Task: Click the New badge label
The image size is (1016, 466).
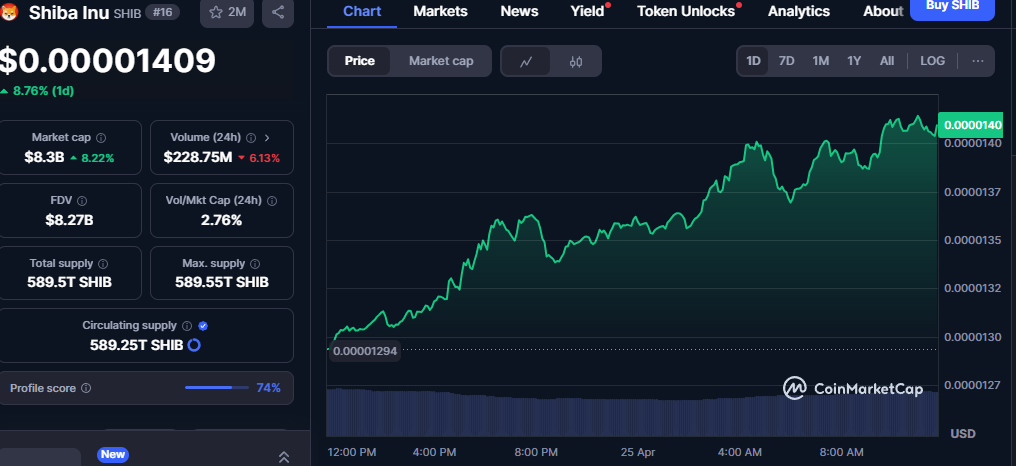Action: (112, 454)
